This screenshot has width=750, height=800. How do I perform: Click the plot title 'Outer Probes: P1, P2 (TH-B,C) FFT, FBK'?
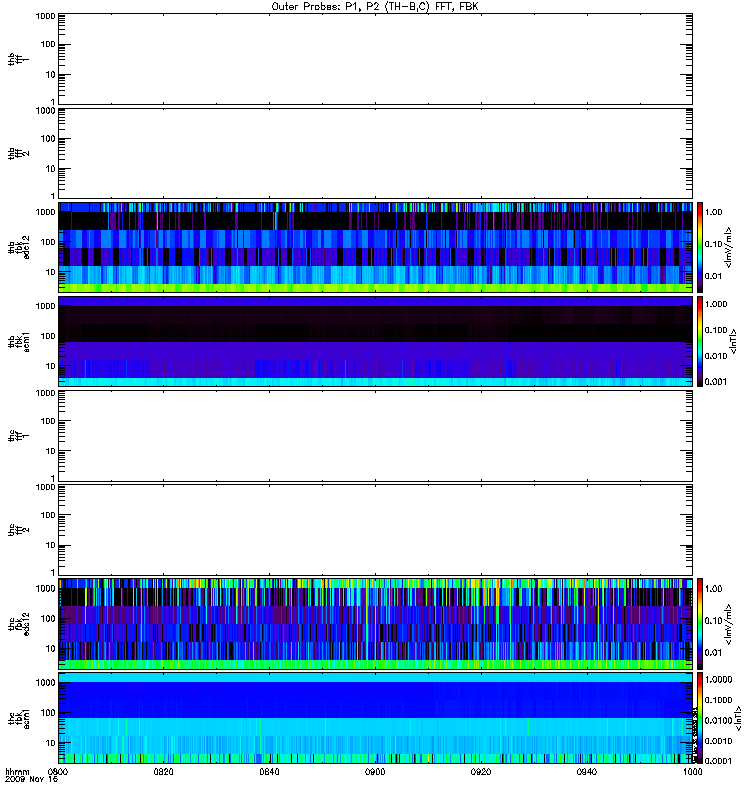[x=375, y=7]
